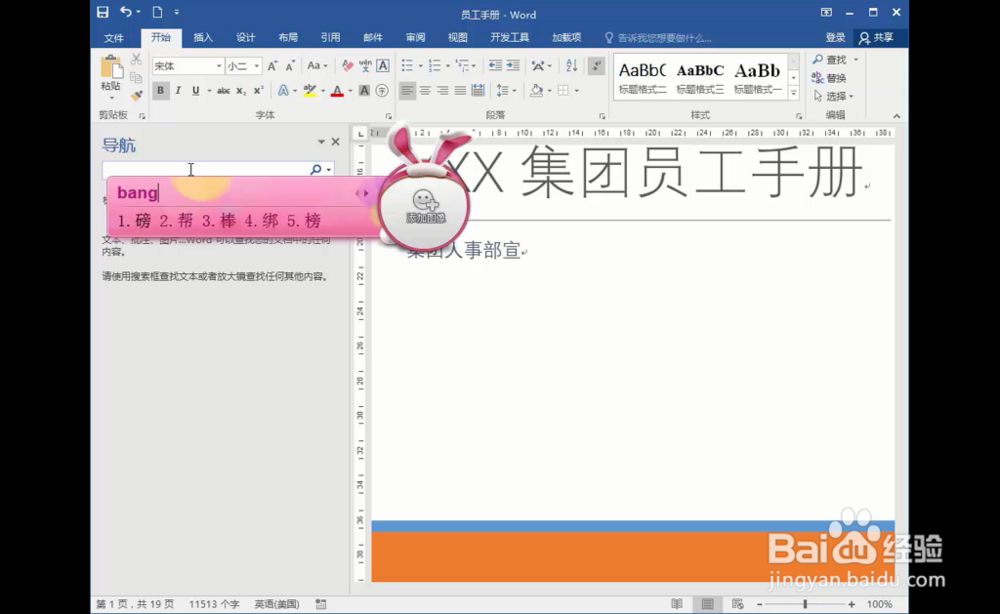
Task: Decrease the paragraph indent
Action: click(495, 66)
